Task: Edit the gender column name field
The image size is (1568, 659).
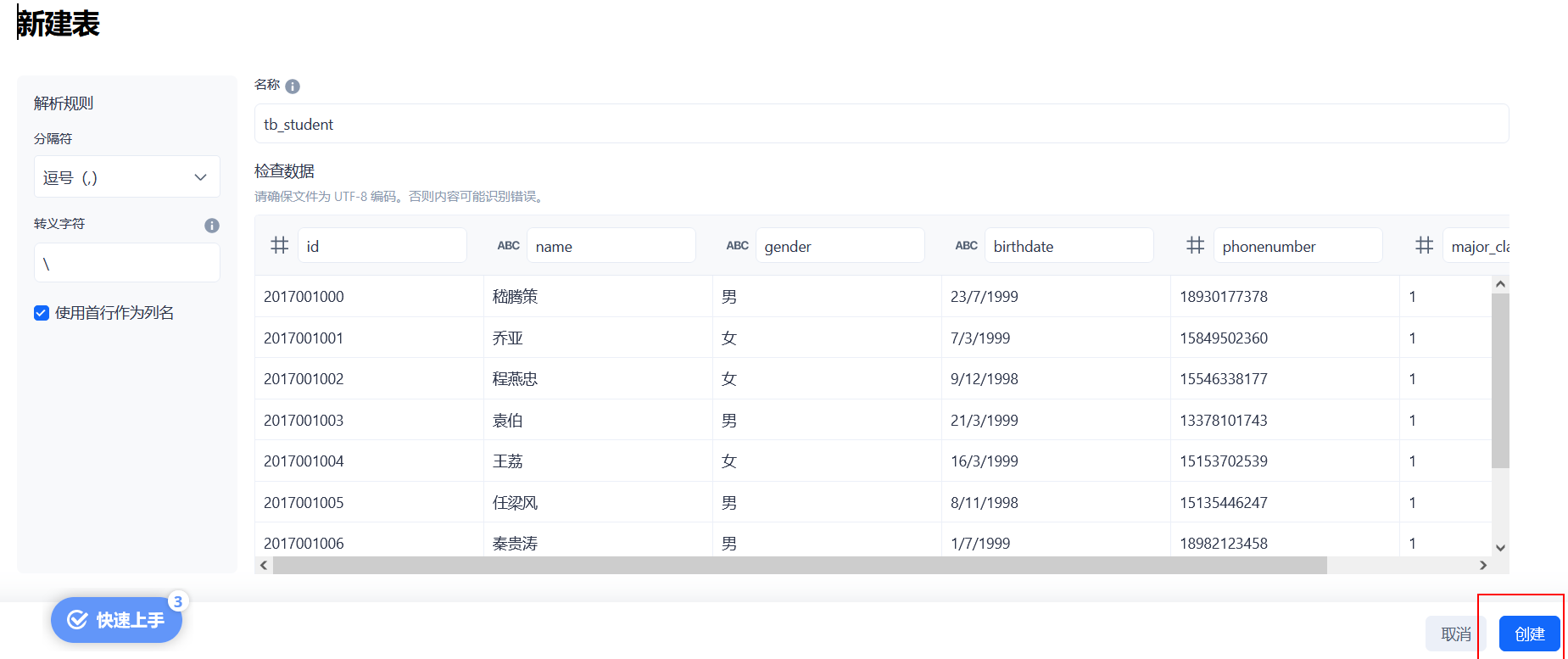Action: point(840,246)
